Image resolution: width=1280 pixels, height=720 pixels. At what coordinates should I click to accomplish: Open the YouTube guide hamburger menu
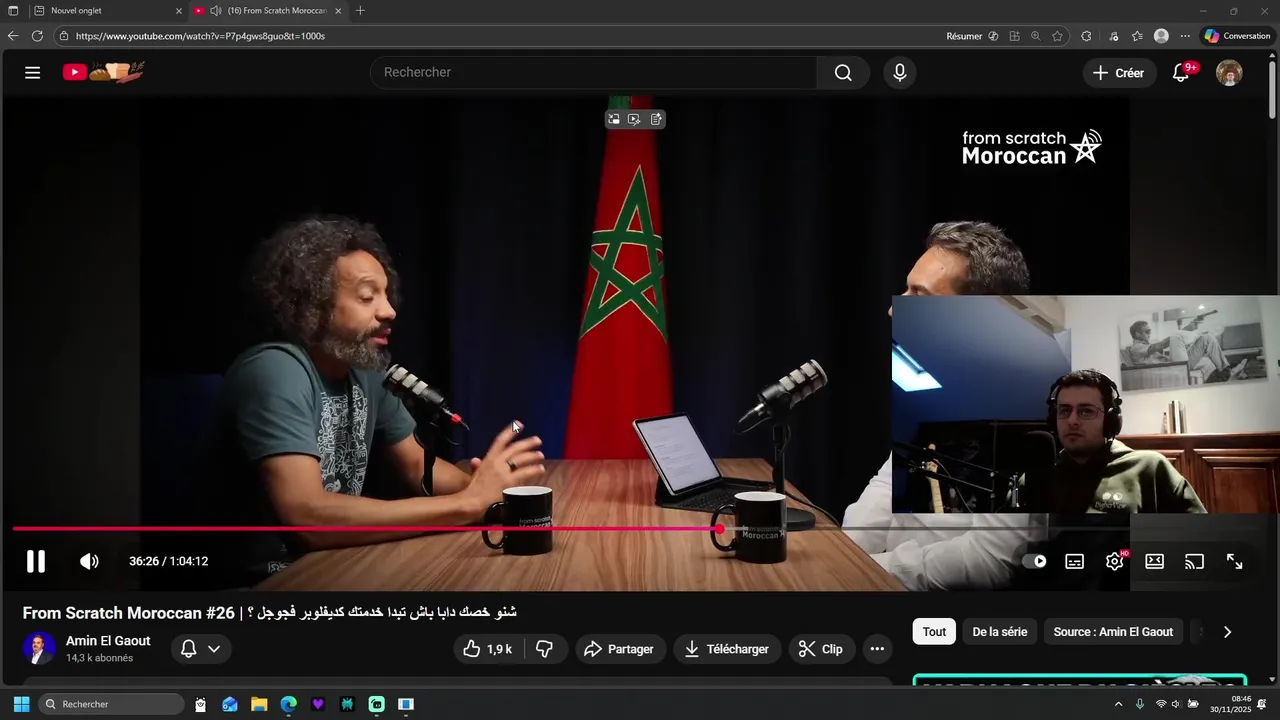33,72
